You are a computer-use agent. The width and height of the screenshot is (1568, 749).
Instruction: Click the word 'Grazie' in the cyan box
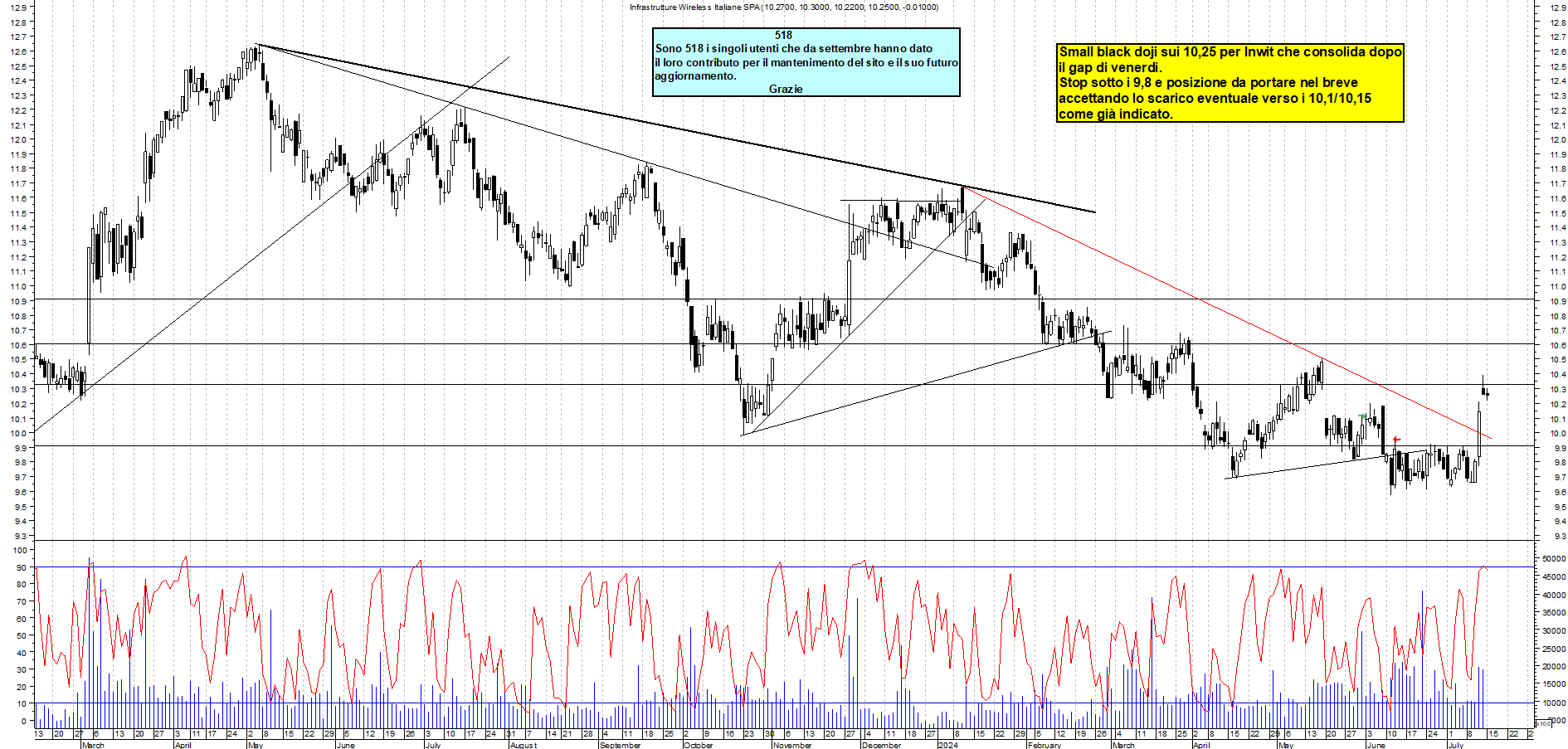point(785,89)
